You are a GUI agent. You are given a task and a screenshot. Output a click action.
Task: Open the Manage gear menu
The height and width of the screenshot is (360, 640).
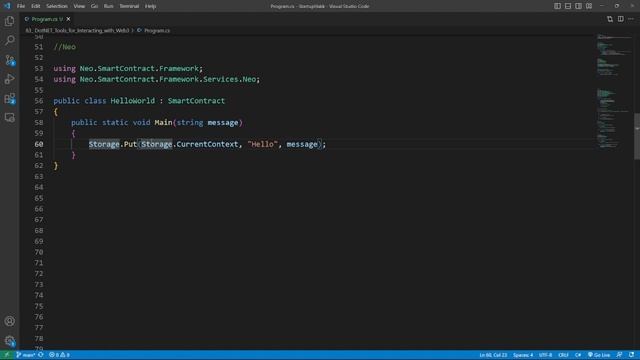coord(9,341)
